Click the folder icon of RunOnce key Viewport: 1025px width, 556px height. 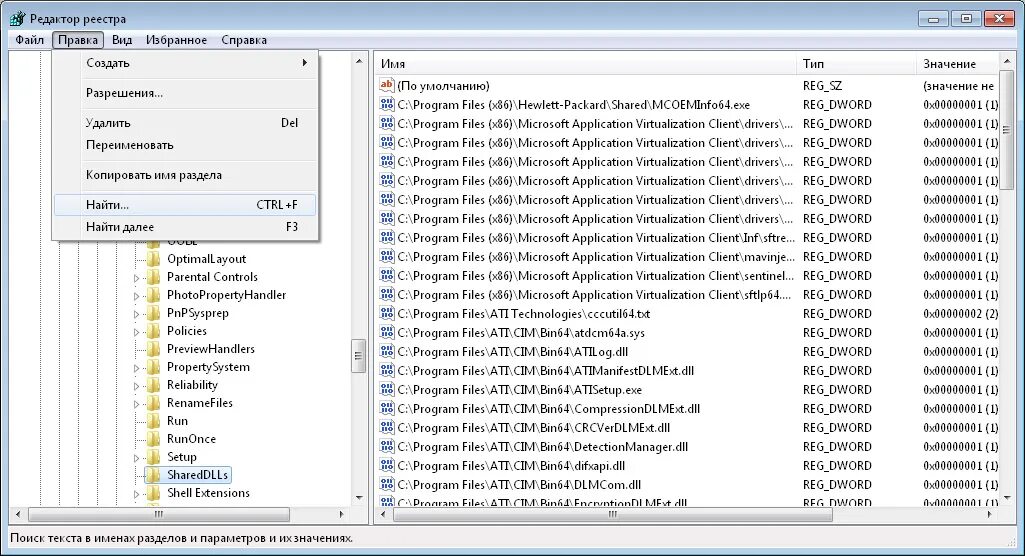(154, 439)
